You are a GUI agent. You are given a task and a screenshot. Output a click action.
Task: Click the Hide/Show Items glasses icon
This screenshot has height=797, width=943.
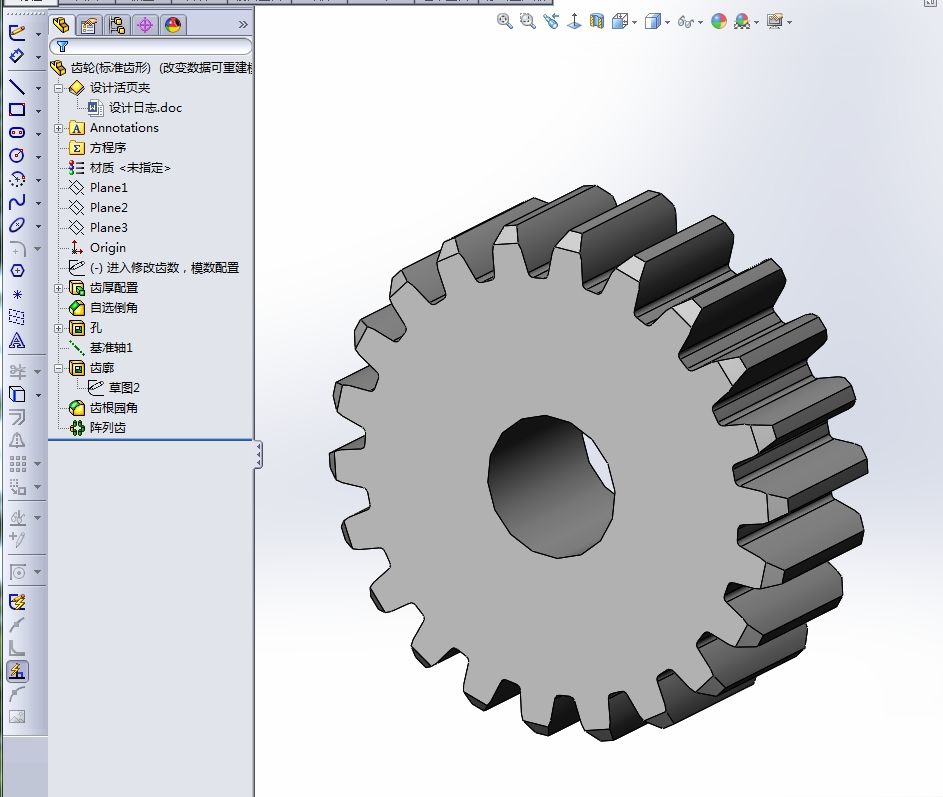686,22
